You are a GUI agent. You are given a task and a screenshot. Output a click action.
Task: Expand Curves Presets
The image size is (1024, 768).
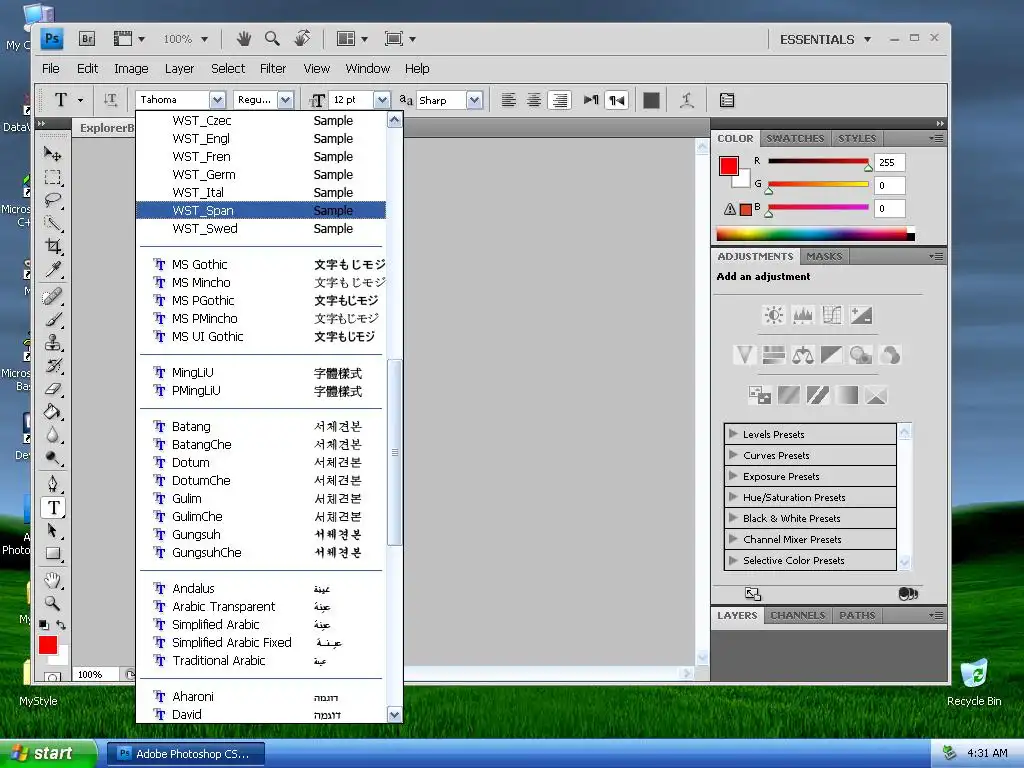tap(733, 455)
